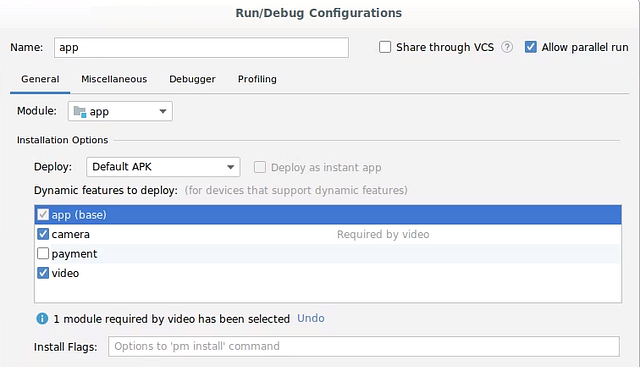The image size is (640, 367).
Task: Toggle the app (base) checkbox
Action: point(43,214)
